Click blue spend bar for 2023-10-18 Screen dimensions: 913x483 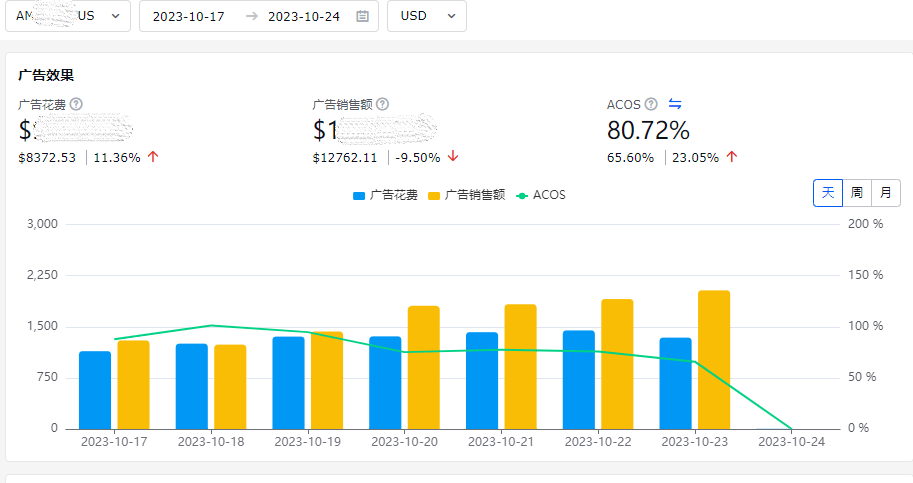click(192, 386)
